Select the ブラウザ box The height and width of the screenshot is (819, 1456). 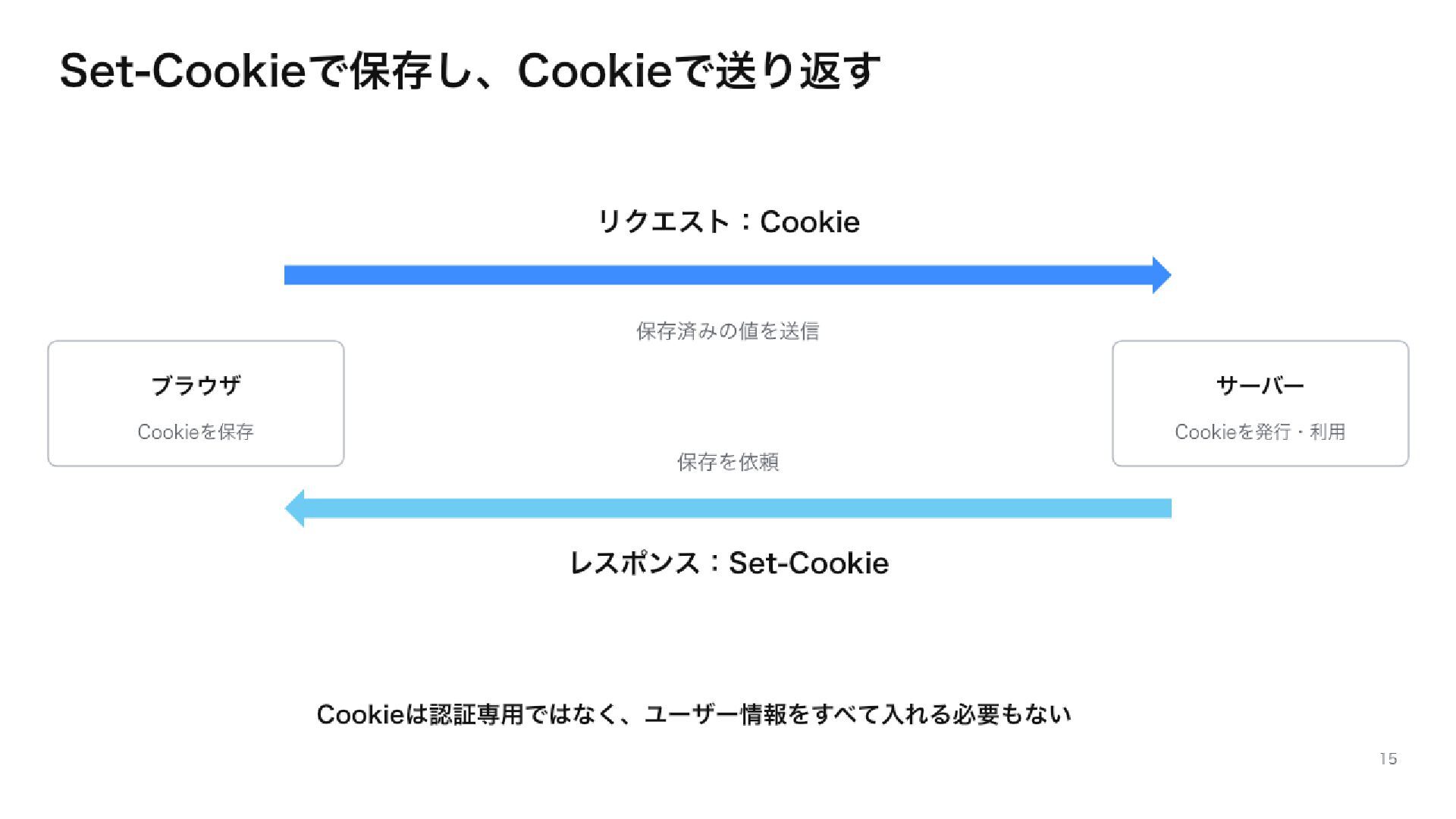(x=196, y=403)
